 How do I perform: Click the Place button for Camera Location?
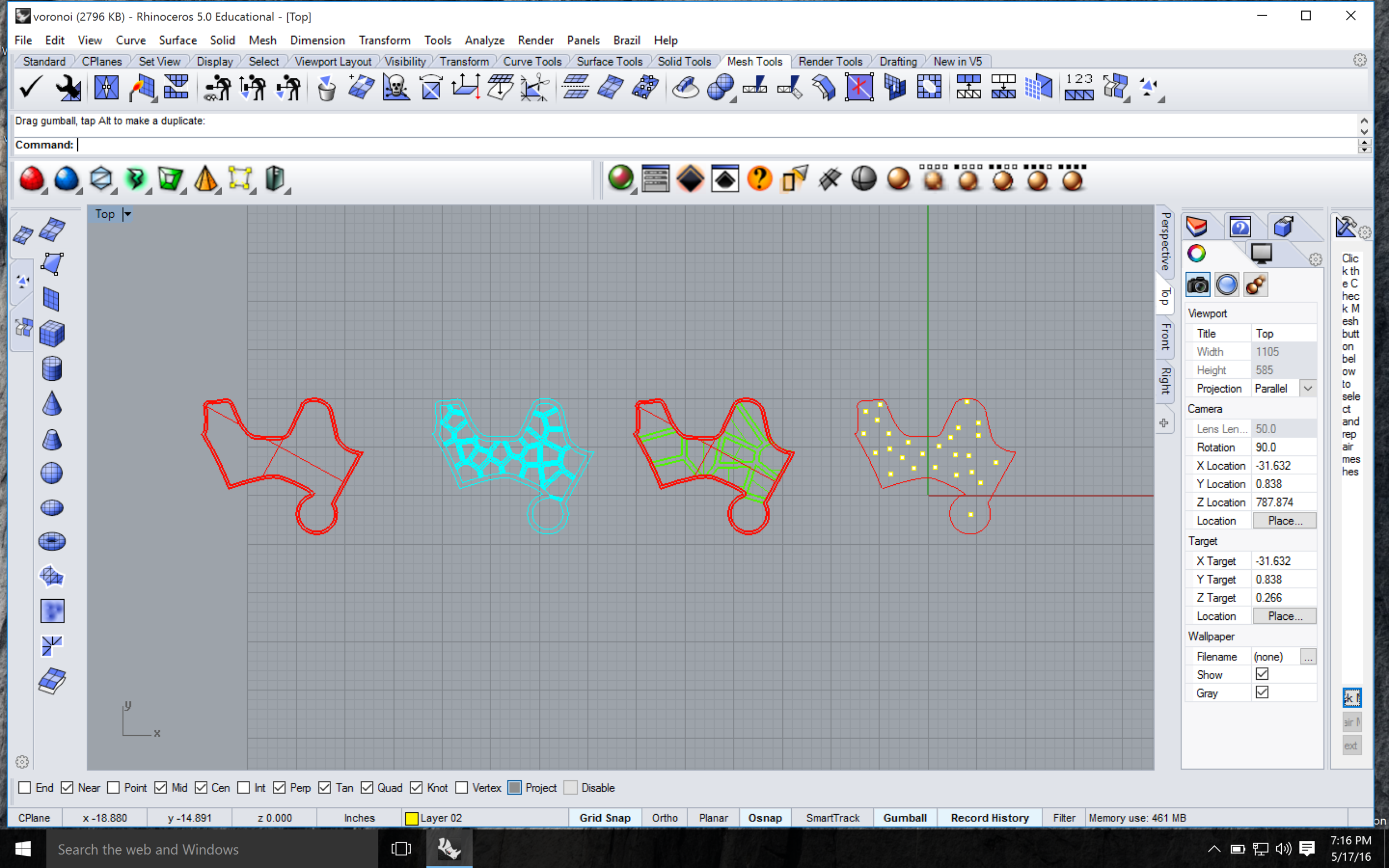(1284, 520)
